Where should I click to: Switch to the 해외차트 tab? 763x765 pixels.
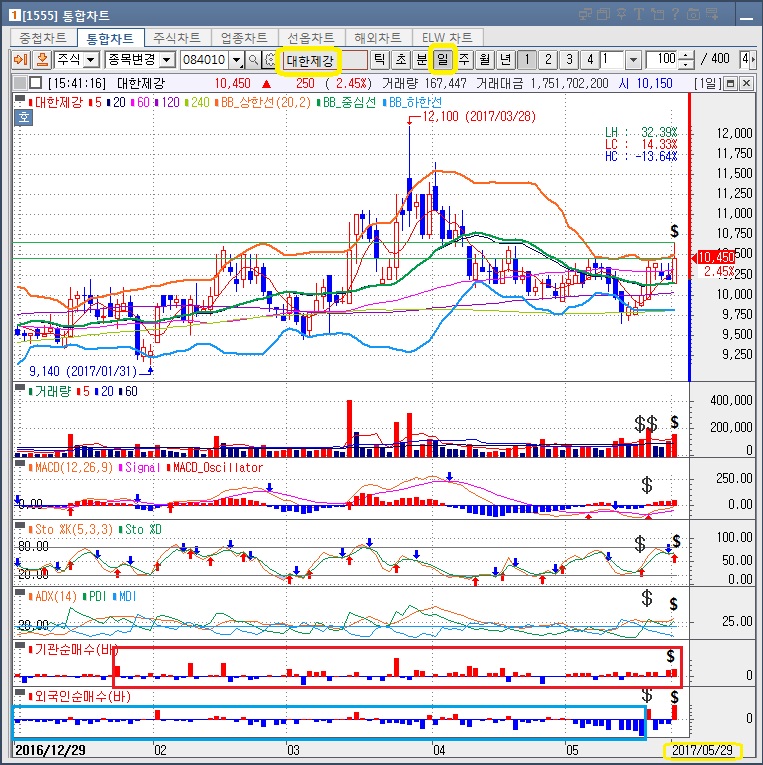point(378,38)
